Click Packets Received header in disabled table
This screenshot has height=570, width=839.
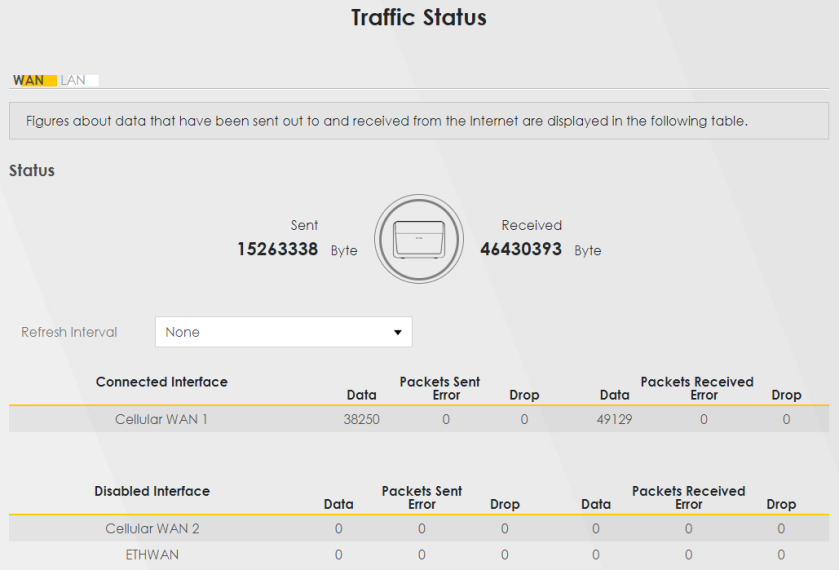[688, 491]
